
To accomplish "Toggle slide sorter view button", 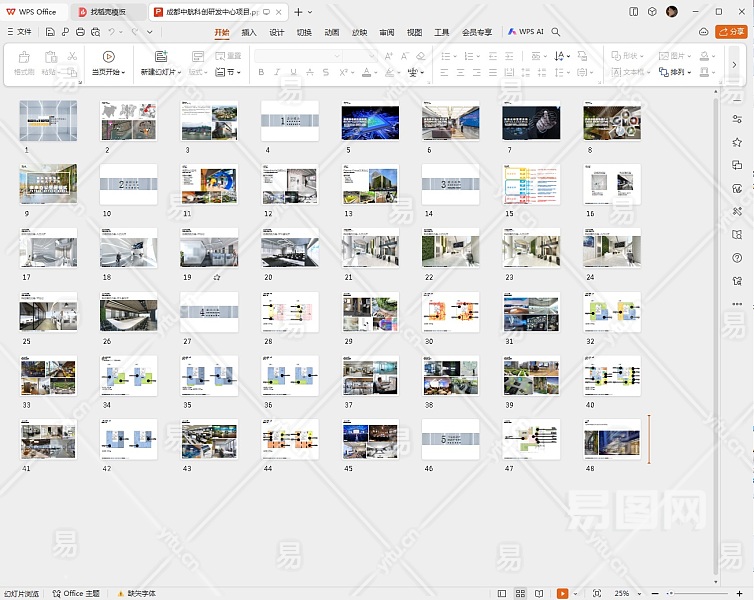I will click(x=521, y=593).
